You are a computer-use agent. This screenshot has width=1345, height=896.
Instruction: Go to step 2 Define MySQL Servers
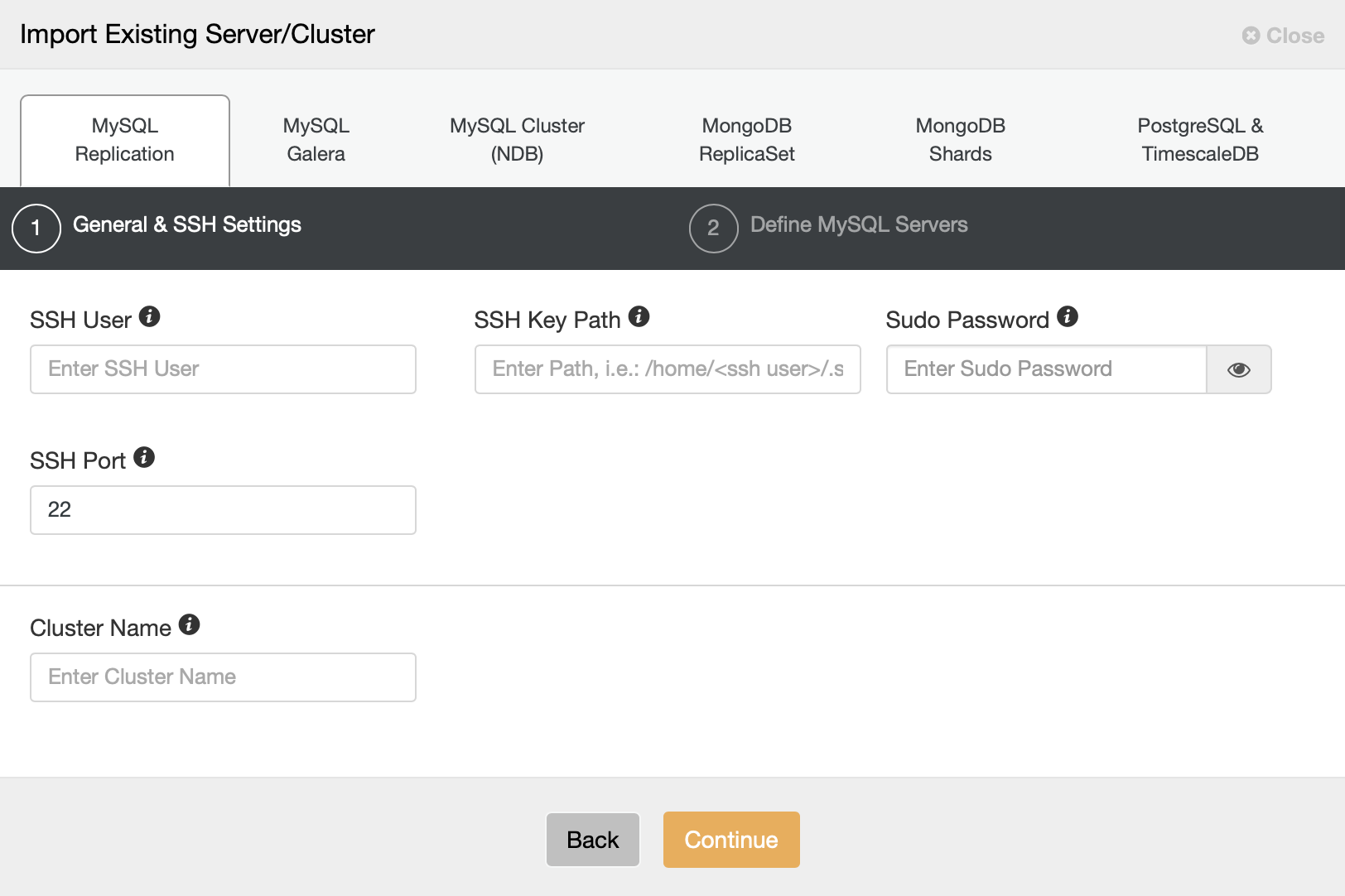coord(829,228)
